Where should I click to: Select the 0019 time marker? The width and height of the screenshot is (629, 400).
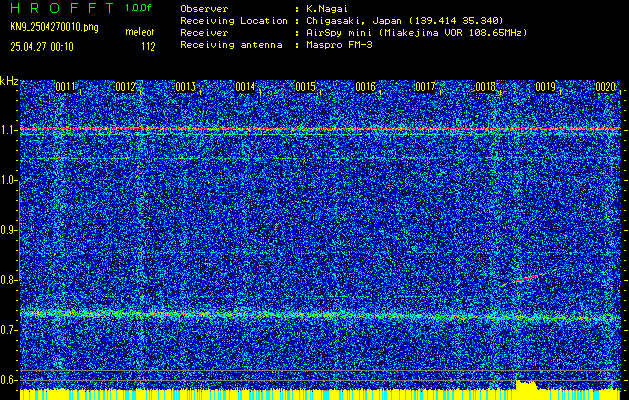click(546, 87)
